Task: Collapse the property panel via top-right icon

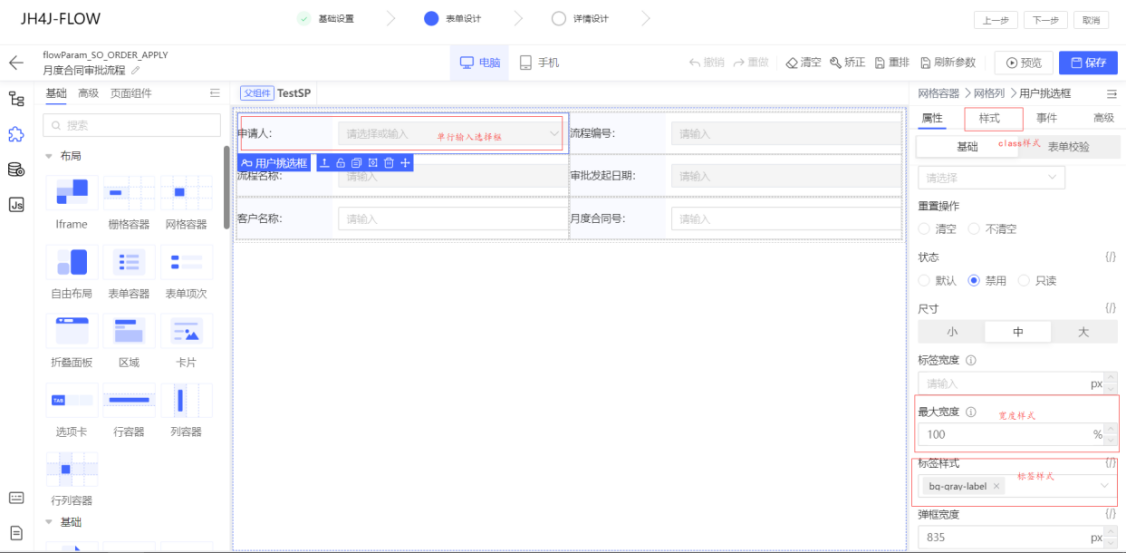Action: pos(1112,93)
